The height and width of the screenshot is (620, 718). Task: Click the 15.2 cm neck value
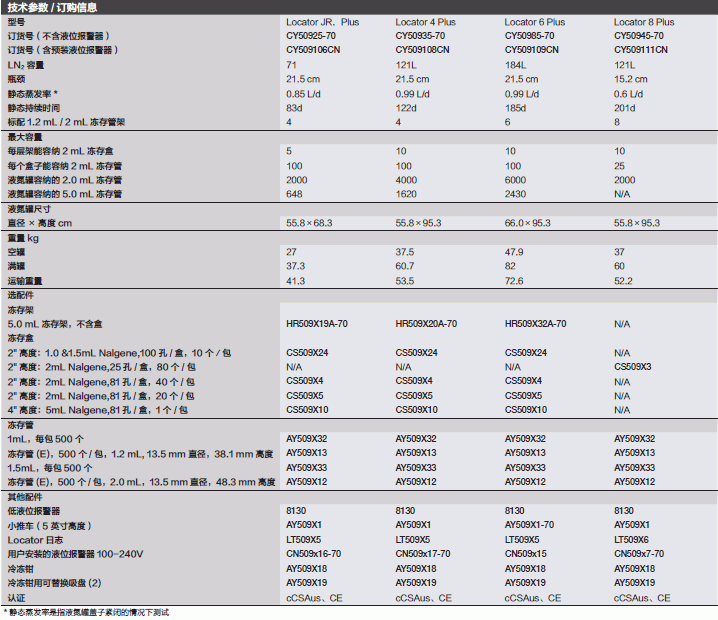[x=631, y=79]
